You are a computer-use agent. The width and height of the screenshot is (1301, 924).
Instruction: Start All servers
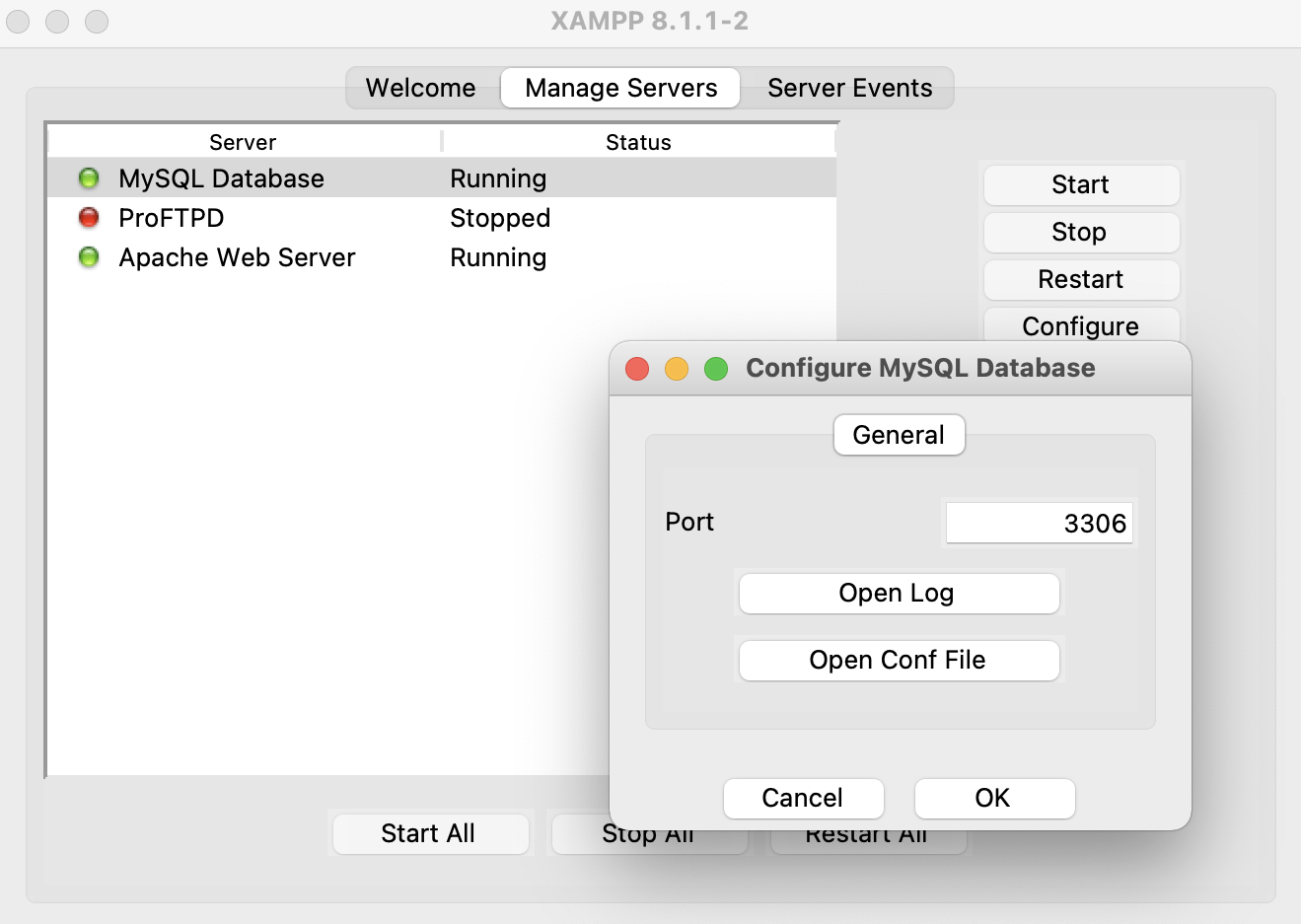(x=430, y=833)
